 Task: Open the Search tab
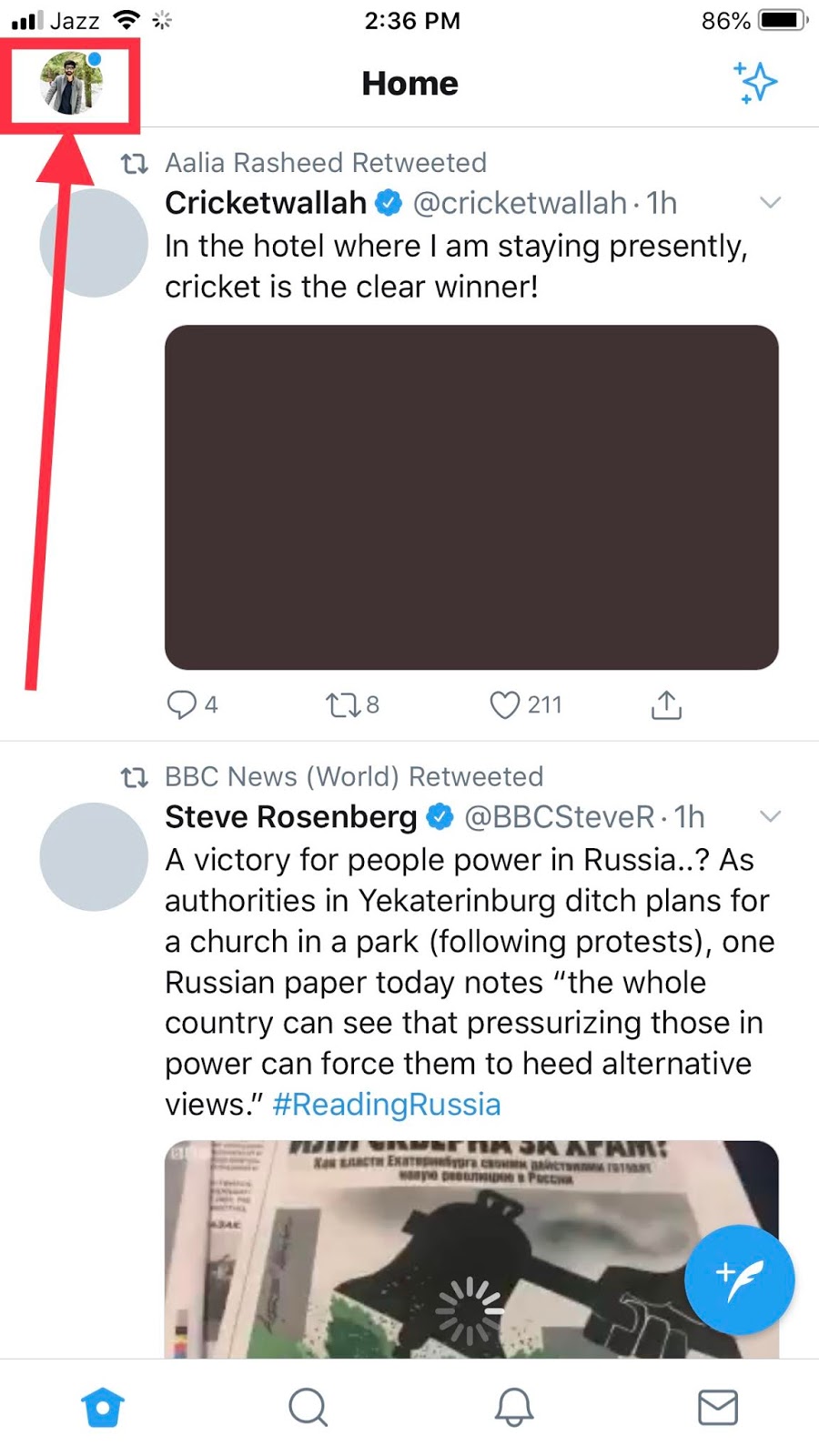point(308,1407)
